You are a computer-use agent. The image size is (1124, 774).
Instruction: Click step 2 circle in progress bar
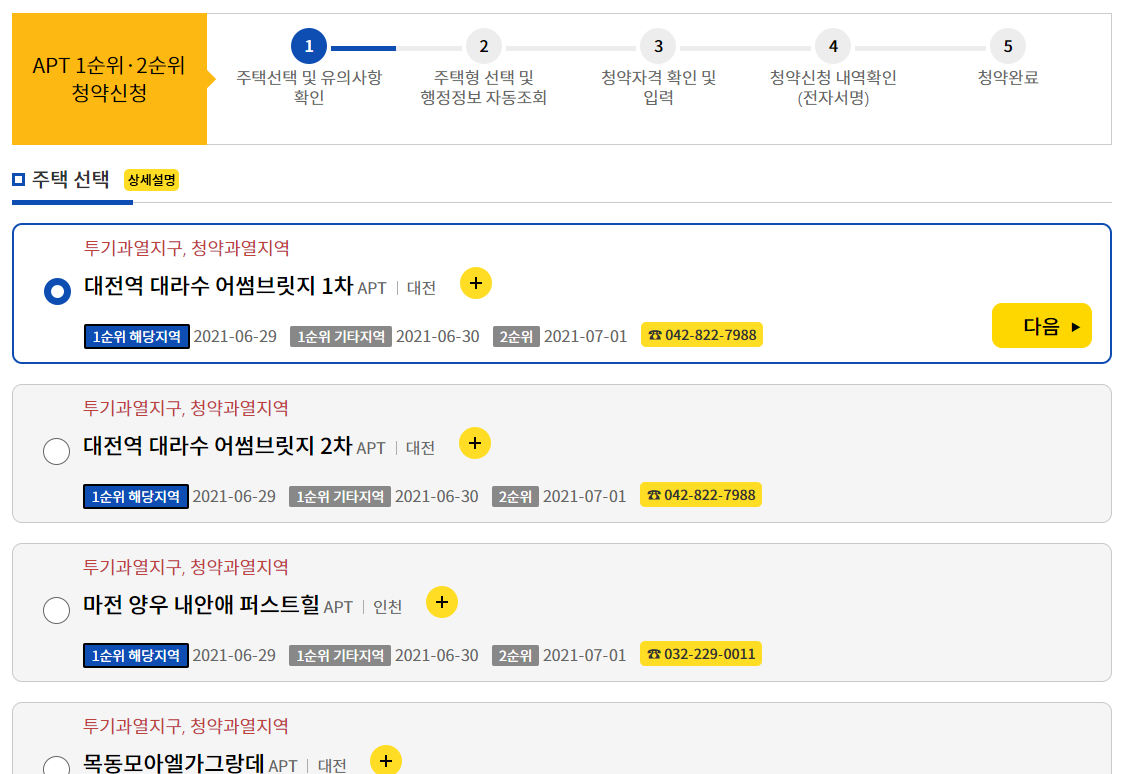[484, 46]
